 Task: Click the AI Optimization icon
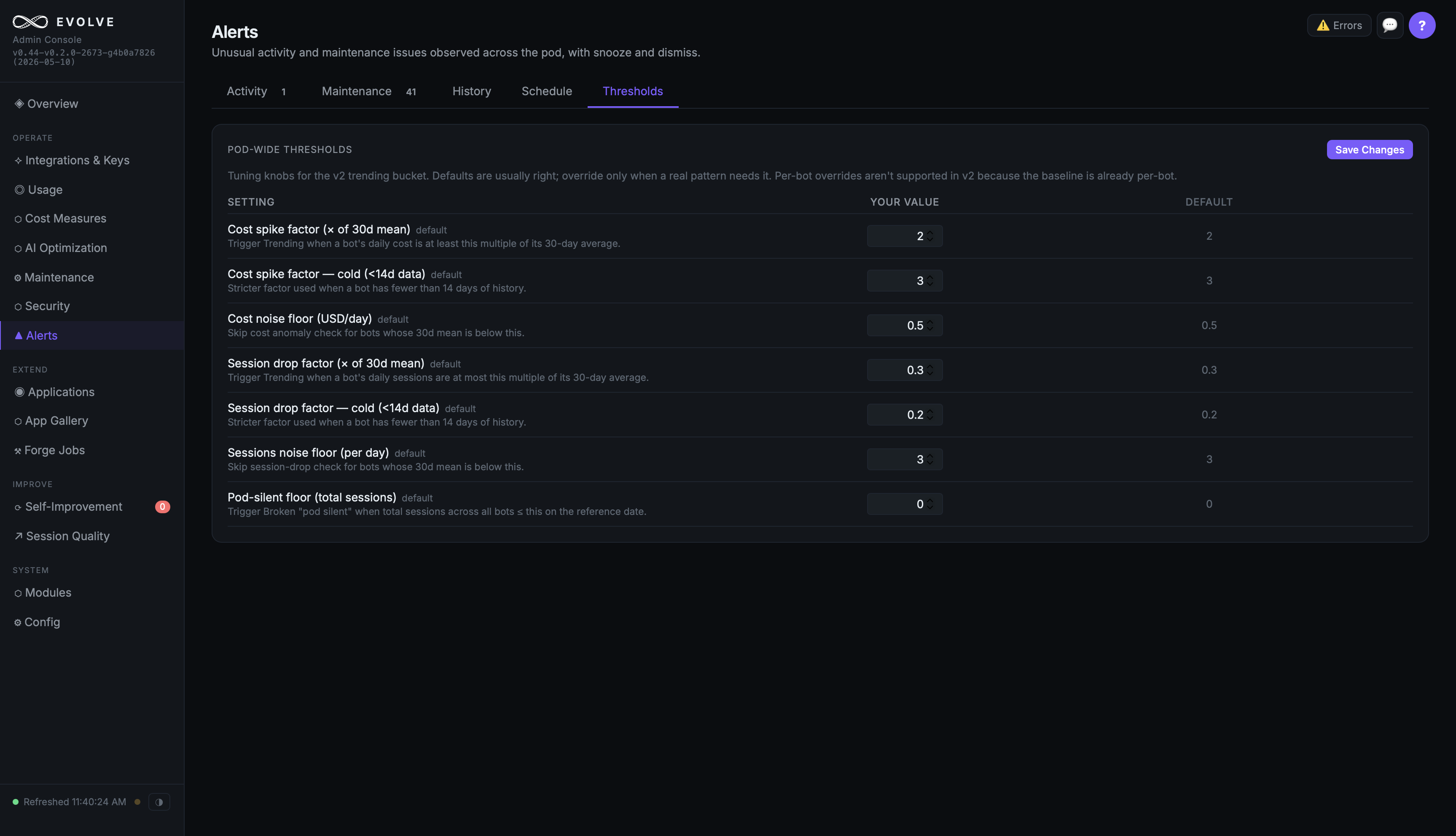19,249
